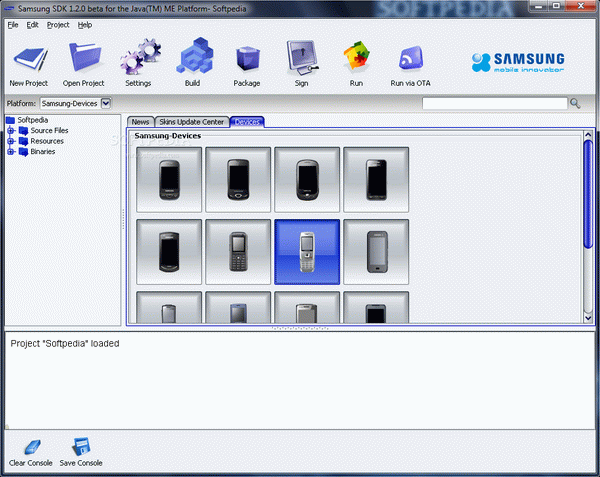Expand the Source Files tree node
This screenshot has height=477, width=600.
(x=12, y=131)
